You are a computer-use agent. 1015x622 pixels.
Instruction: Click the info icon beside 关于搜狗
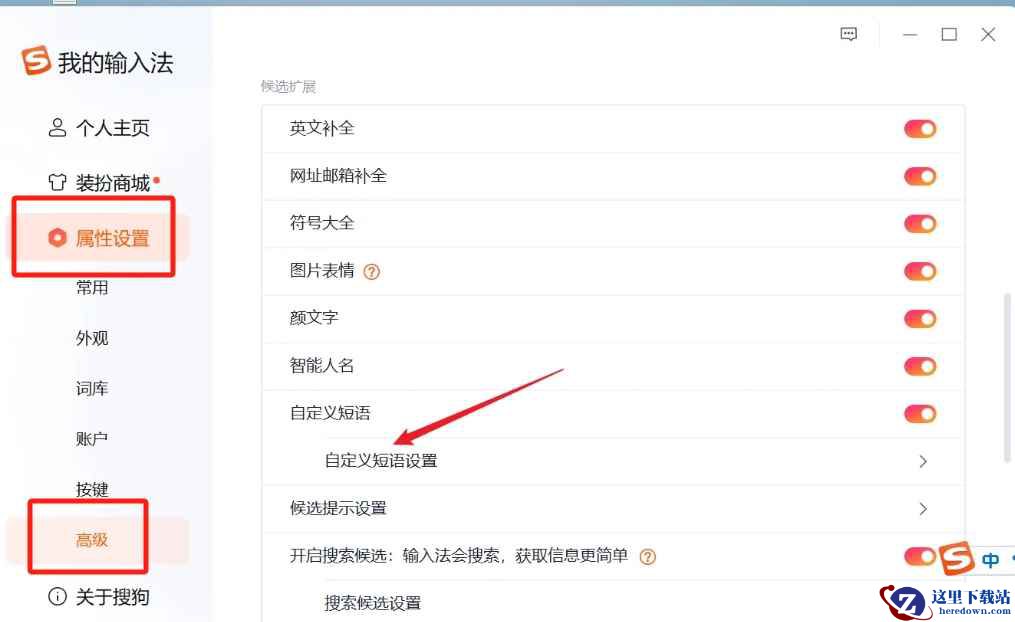pos(57,596)
